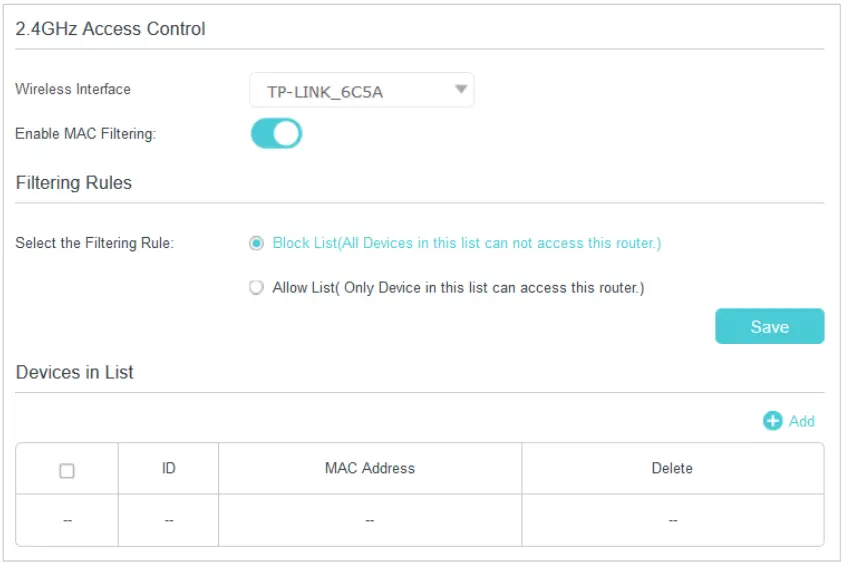Click the Add link text
This screenshot has height=566, width=845.
point(802,421)
